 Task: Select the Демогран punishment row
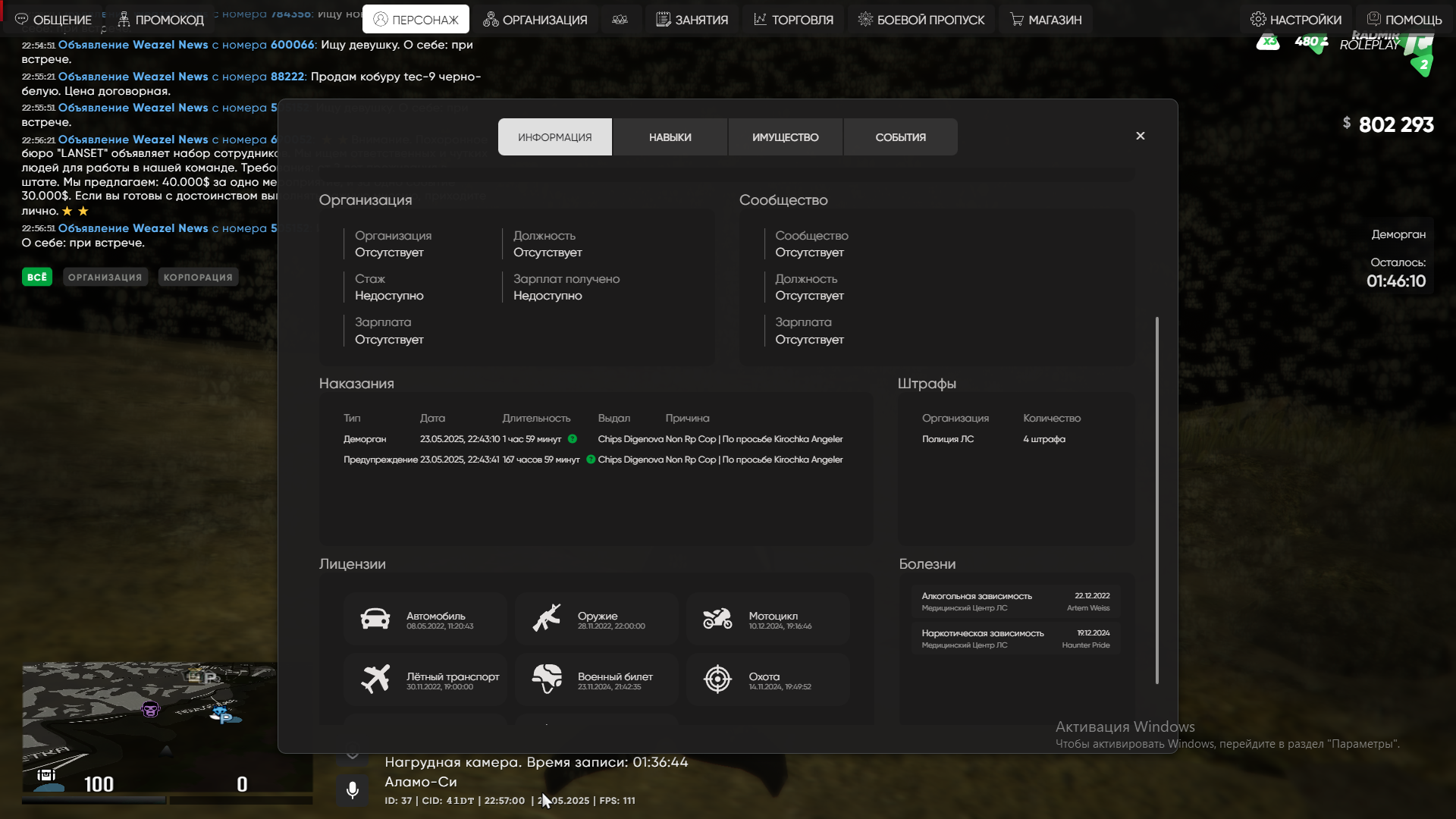593,439
